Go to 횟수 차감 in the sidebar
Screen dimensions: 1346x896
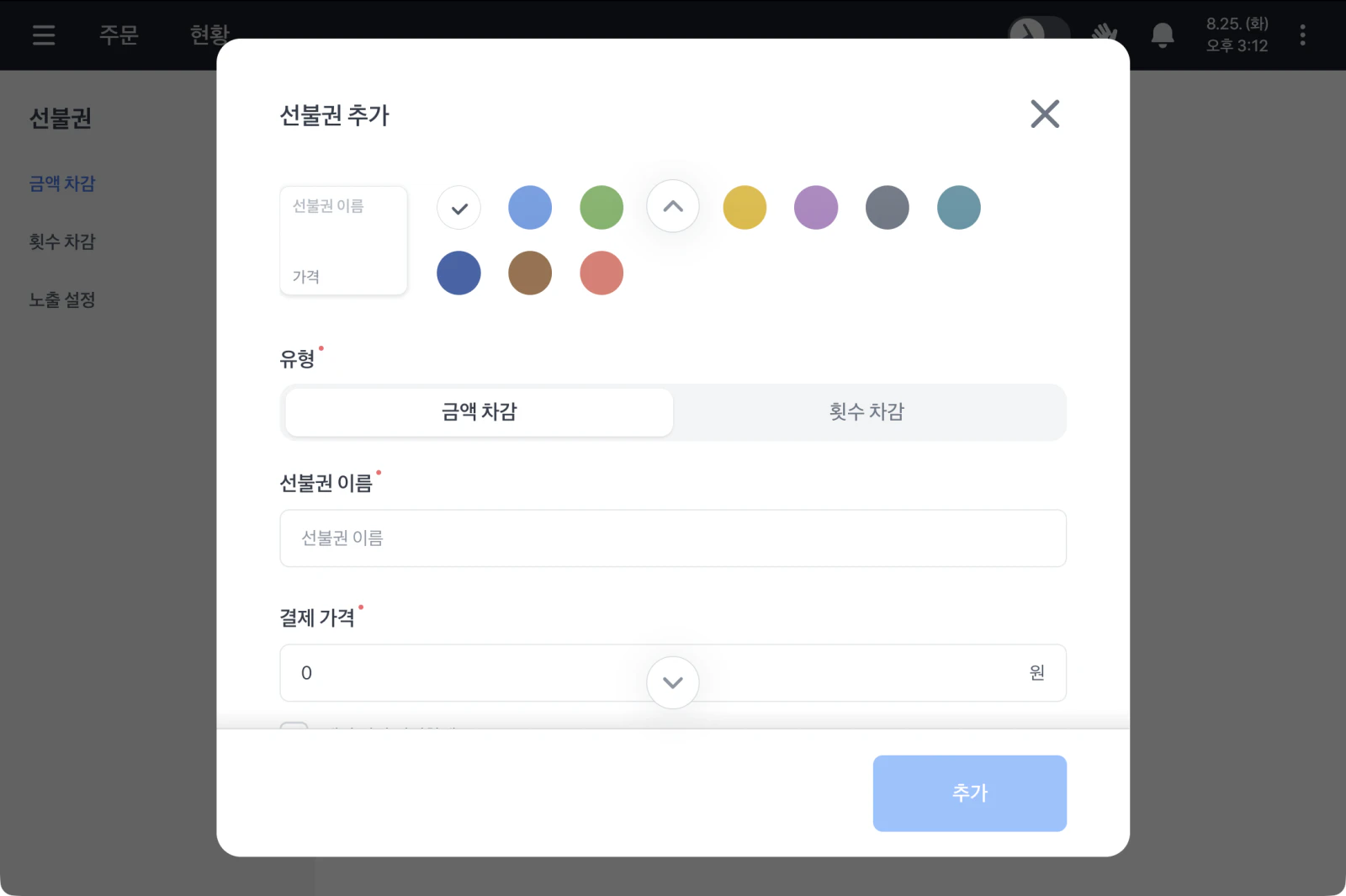point(62,241)
